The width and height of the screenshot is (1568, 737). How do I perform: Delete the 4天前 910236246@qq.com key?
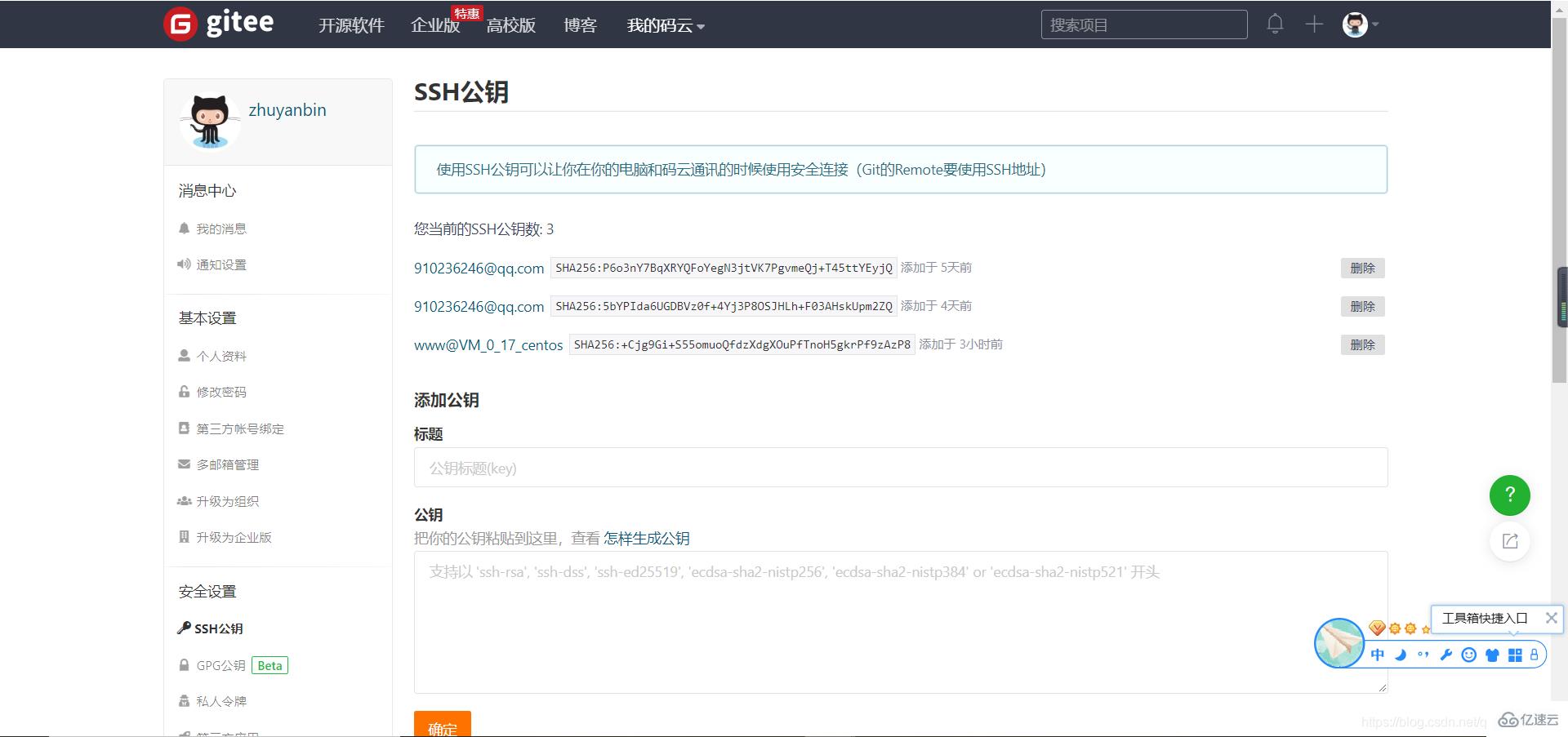coord(1362,306)
